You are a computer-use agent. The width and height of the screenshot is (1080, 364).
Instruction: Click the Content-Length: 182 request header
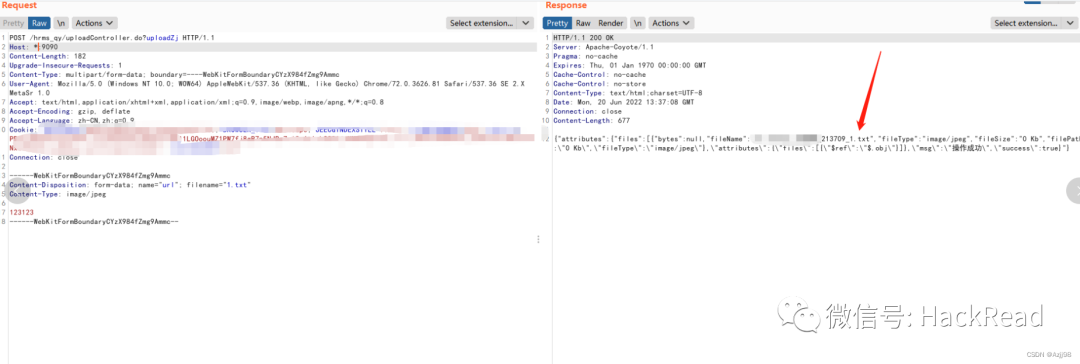click(x=48, y=56)
